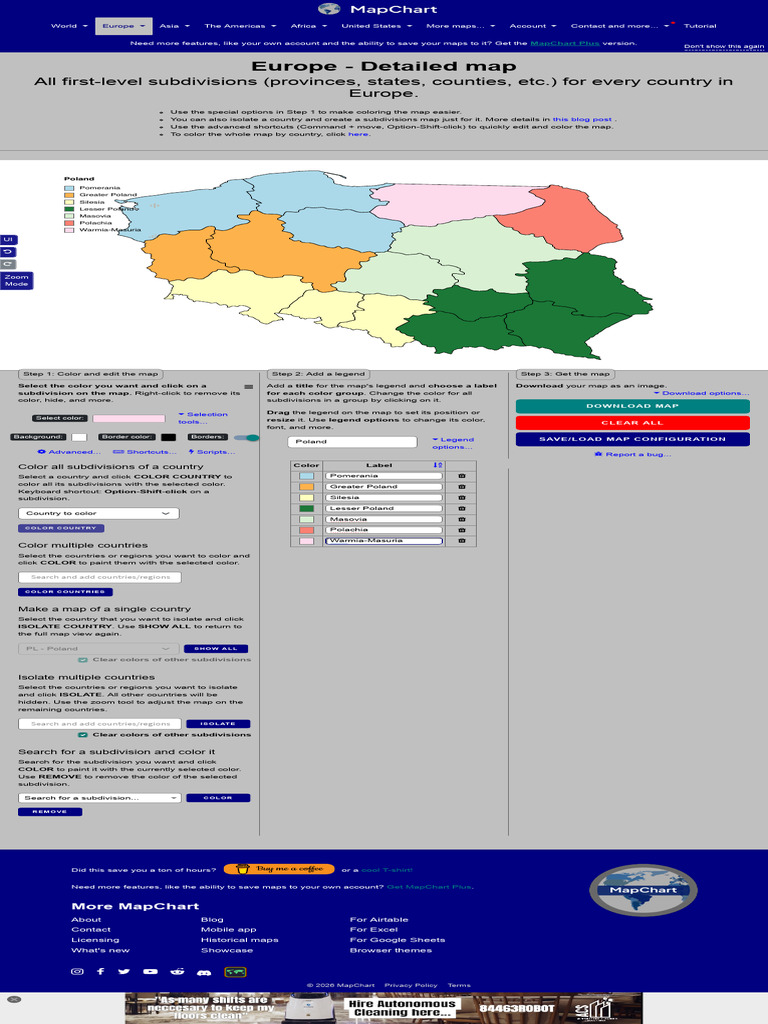Open the World menu
This screenshot has width=768, height=1024.
click(x=69, y=26)
